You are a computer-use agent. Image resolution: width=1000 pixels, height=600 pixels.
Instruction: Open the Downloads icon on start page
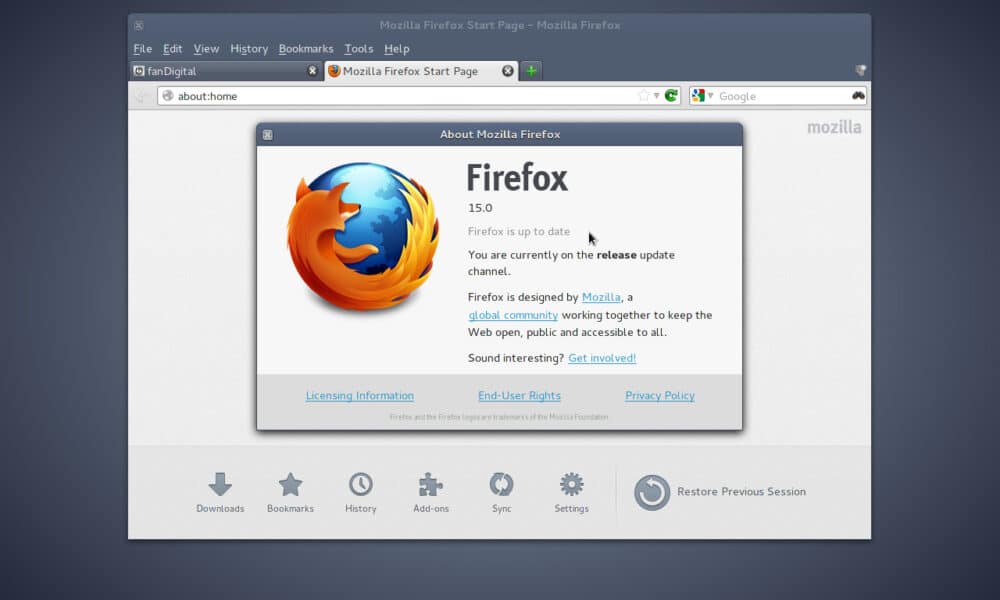[220, 485]
